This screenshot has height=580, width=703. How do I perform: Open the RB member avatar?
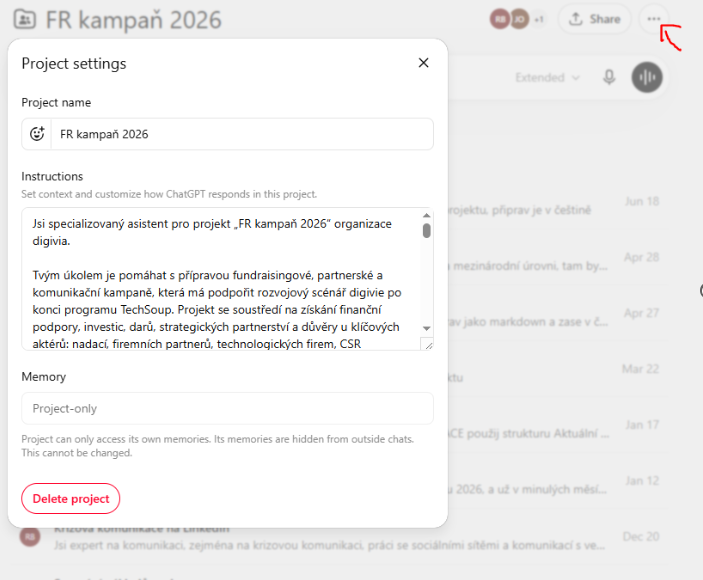pos(500,19)
